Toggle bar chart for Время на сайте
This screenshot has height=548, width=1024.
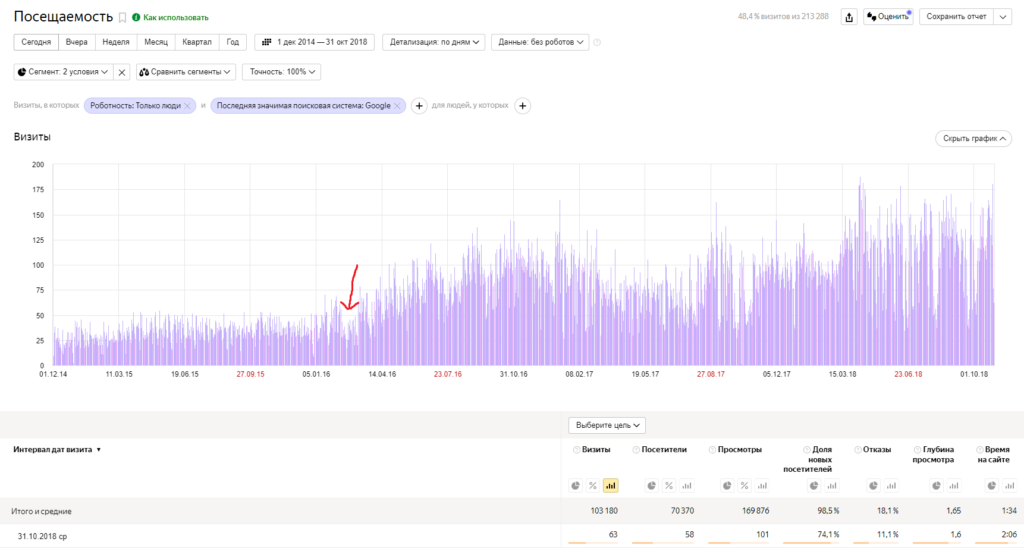(1010, 485)
